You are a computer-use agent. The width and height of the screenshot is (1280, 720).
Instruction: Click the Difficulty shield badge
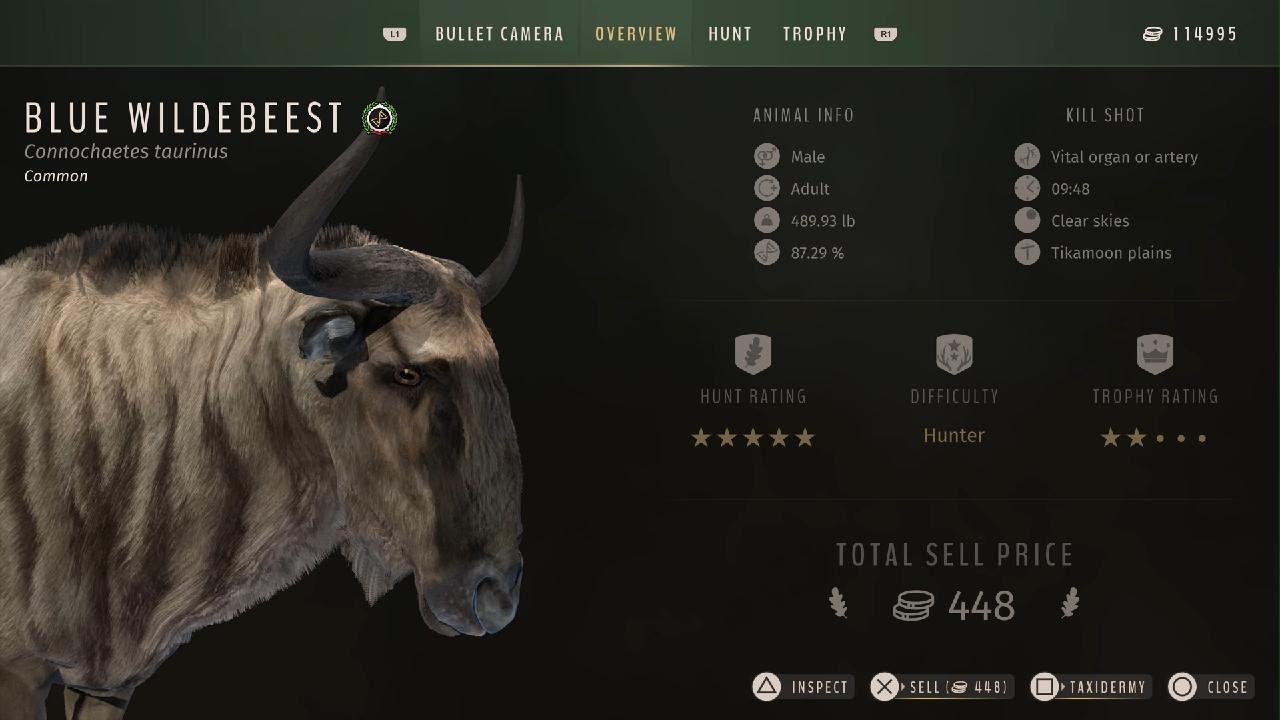point(954,354)
